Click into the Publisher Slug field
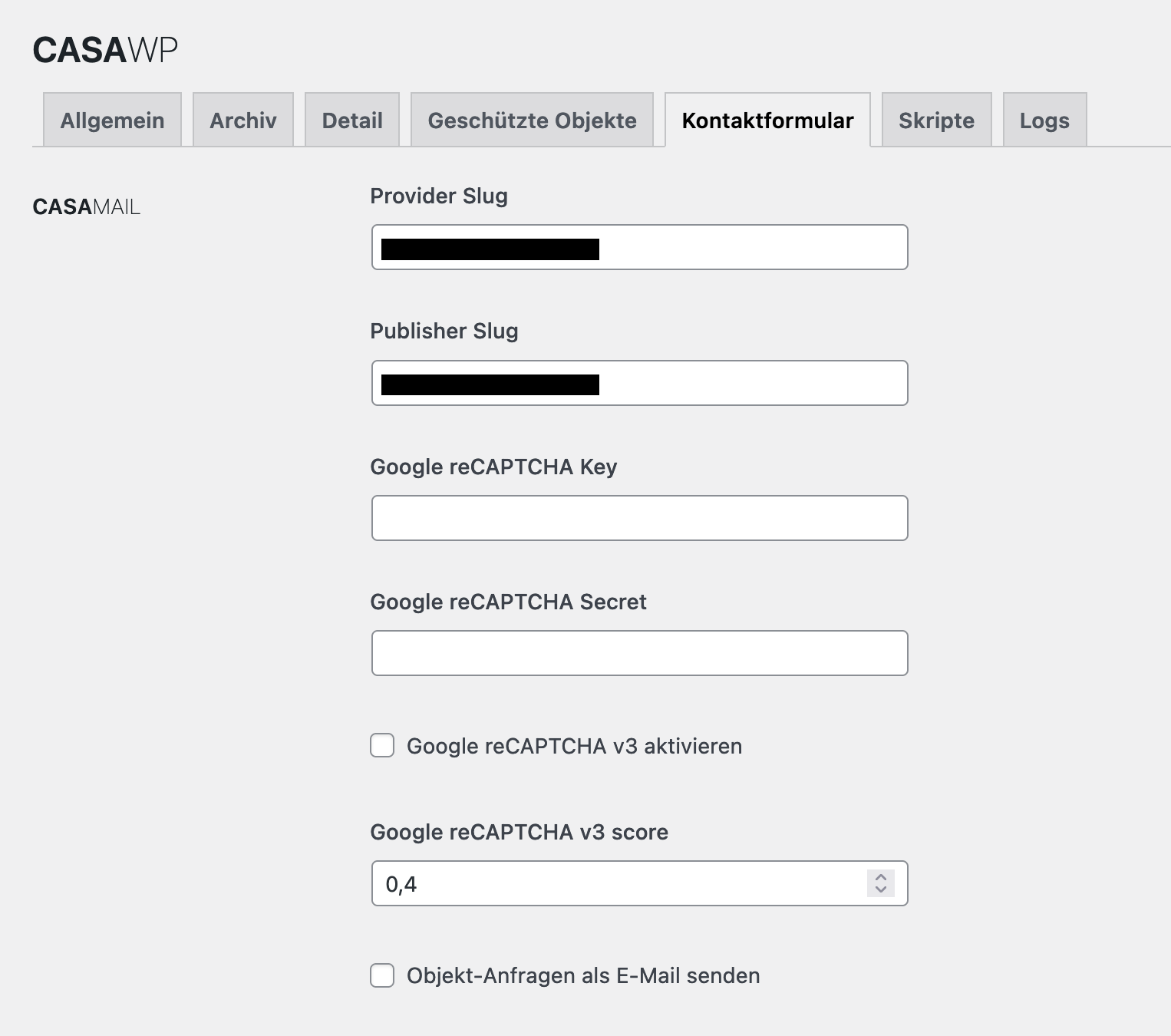Viewport: 1171px width, 1036px height. (640, 383)
